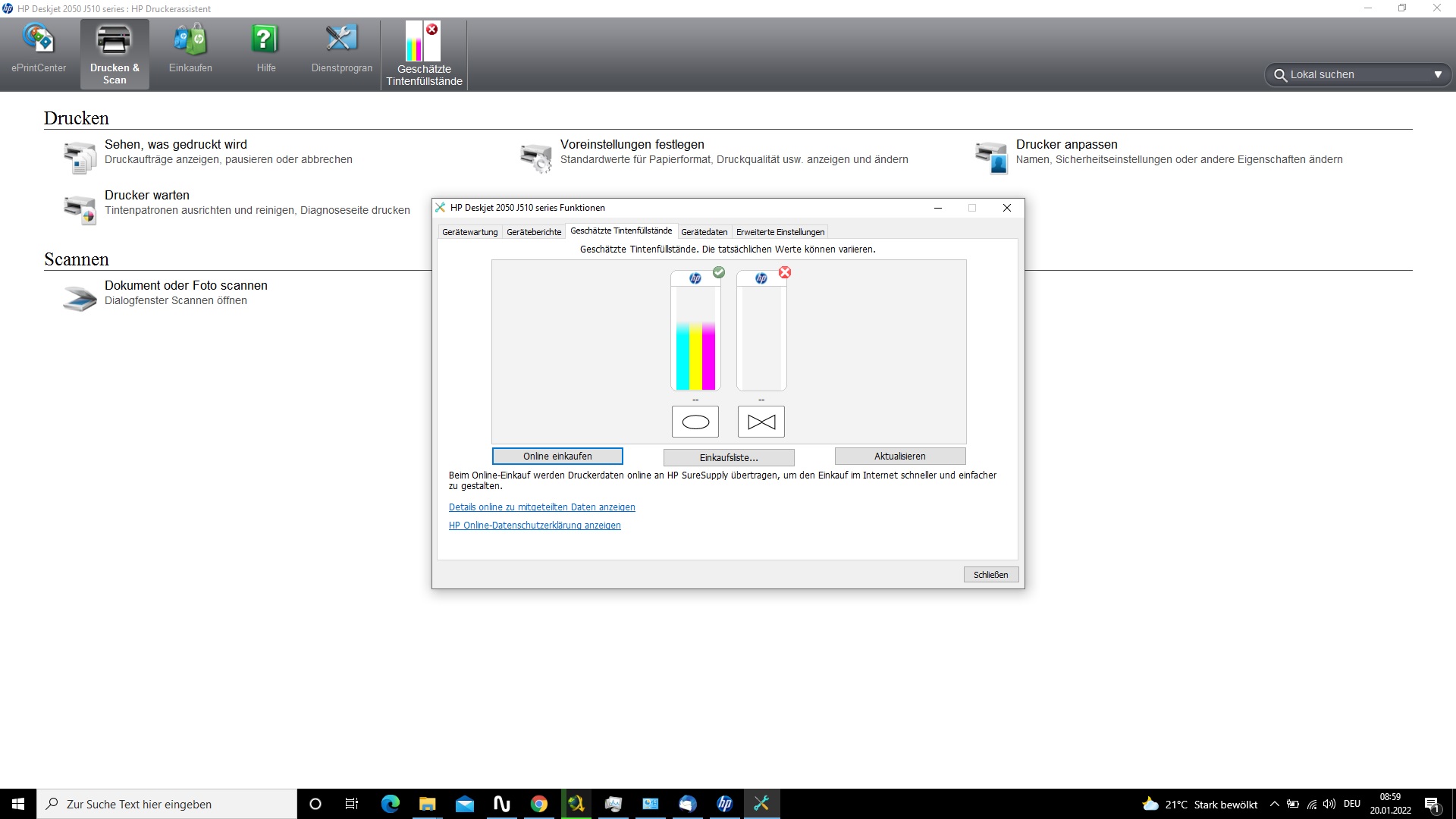Switch to the Gerätewartung tab

(469, 232)
